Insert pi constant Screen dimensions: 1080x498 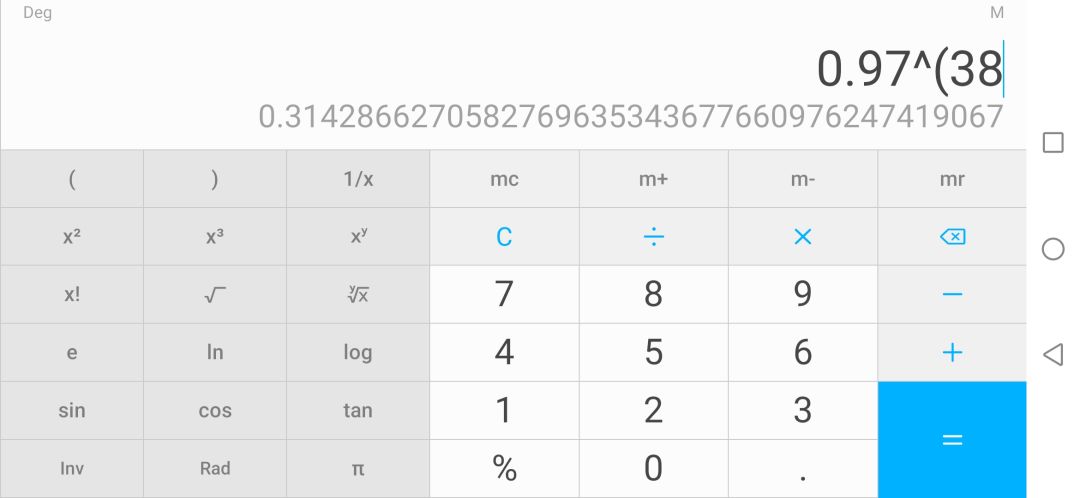(x=358, y=468)
